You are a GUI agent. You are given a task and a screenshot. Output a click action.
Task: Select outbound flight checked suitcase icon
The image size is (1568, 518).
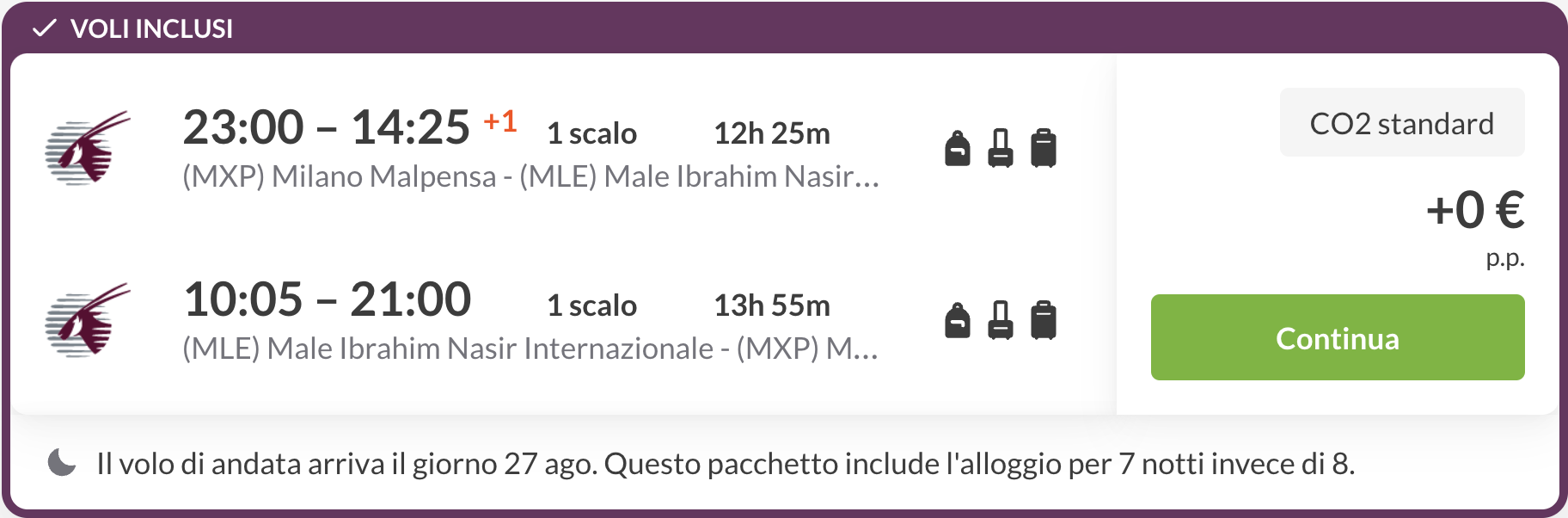pyautogui.click(x=1044, y=148)
